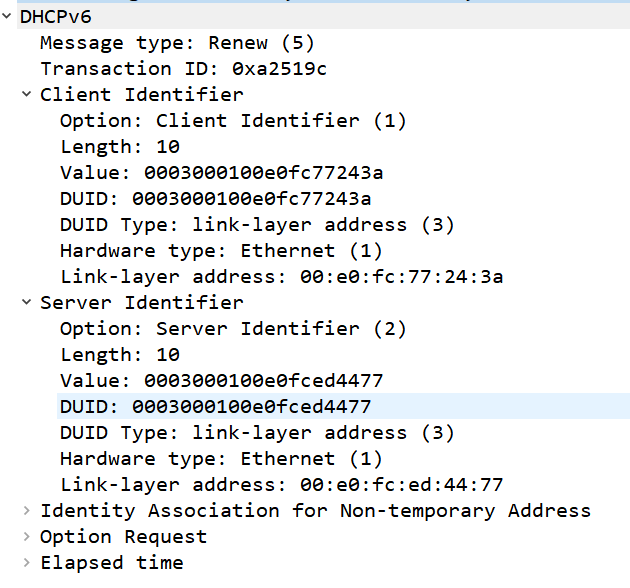Viewport: 630px width, 588px height.
Task: Select the DHCPv6 header row
Action: click(323, 16)
